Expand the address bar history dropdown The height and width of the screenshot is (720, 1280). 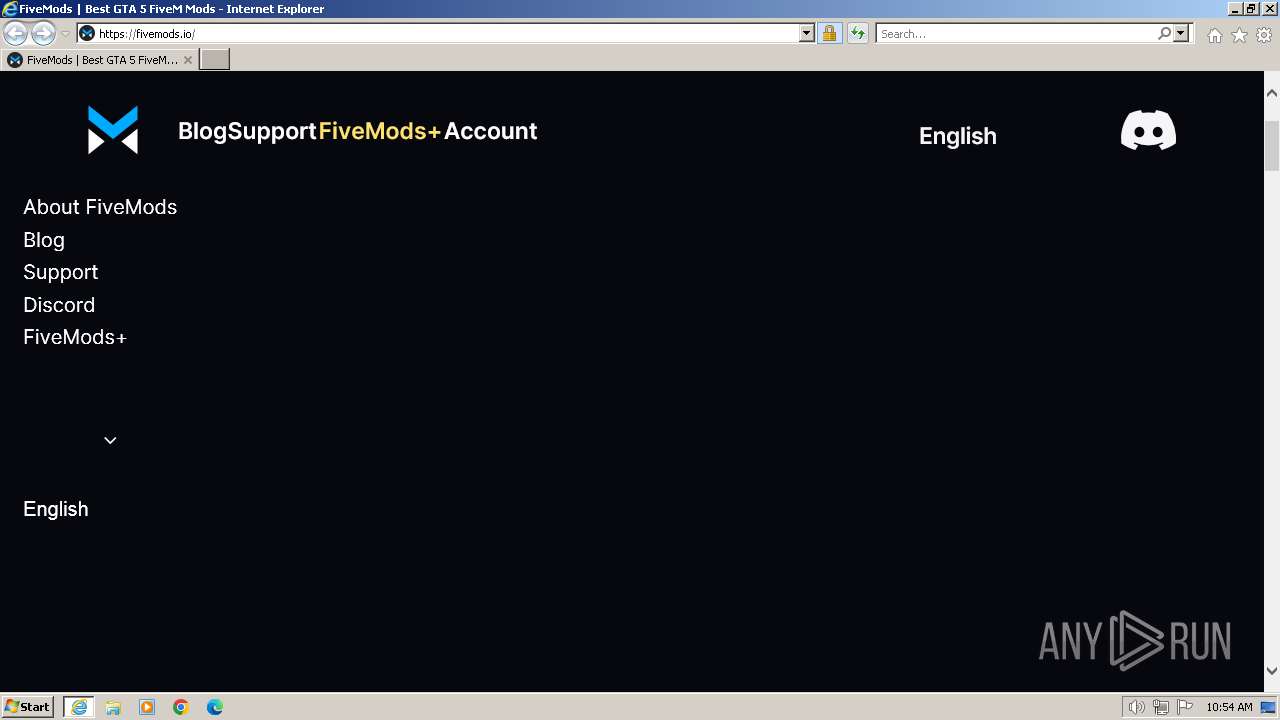click(x=807, y=33)
